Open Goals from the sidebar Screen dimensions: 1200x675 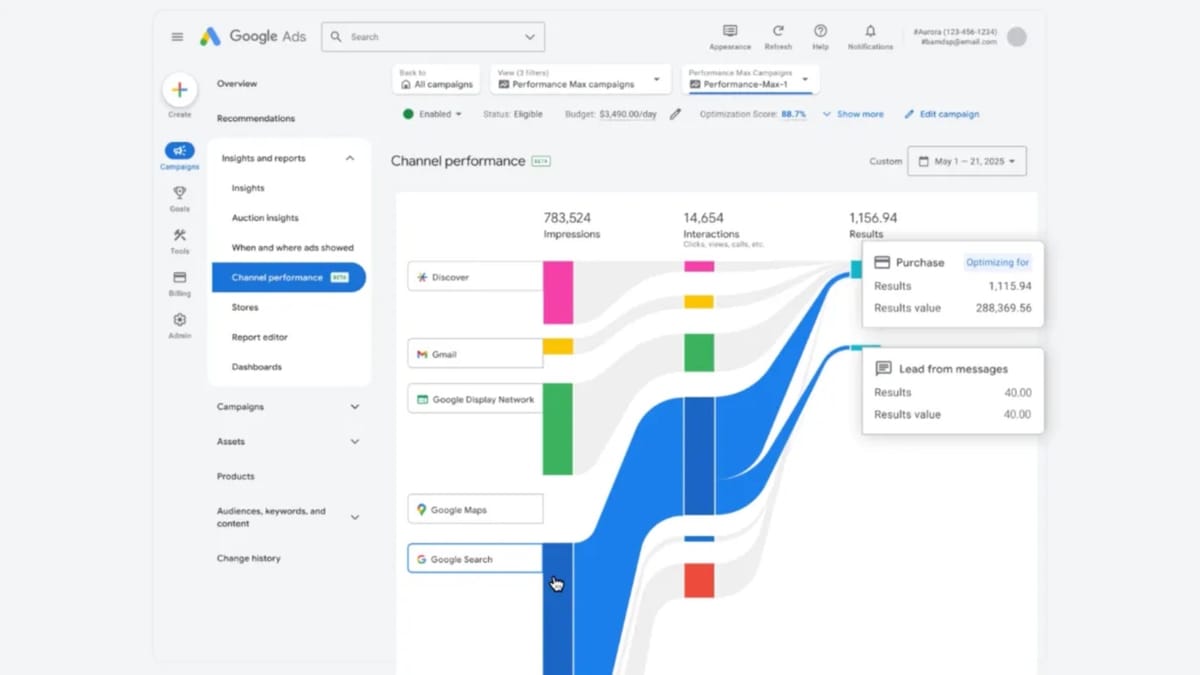179,193
